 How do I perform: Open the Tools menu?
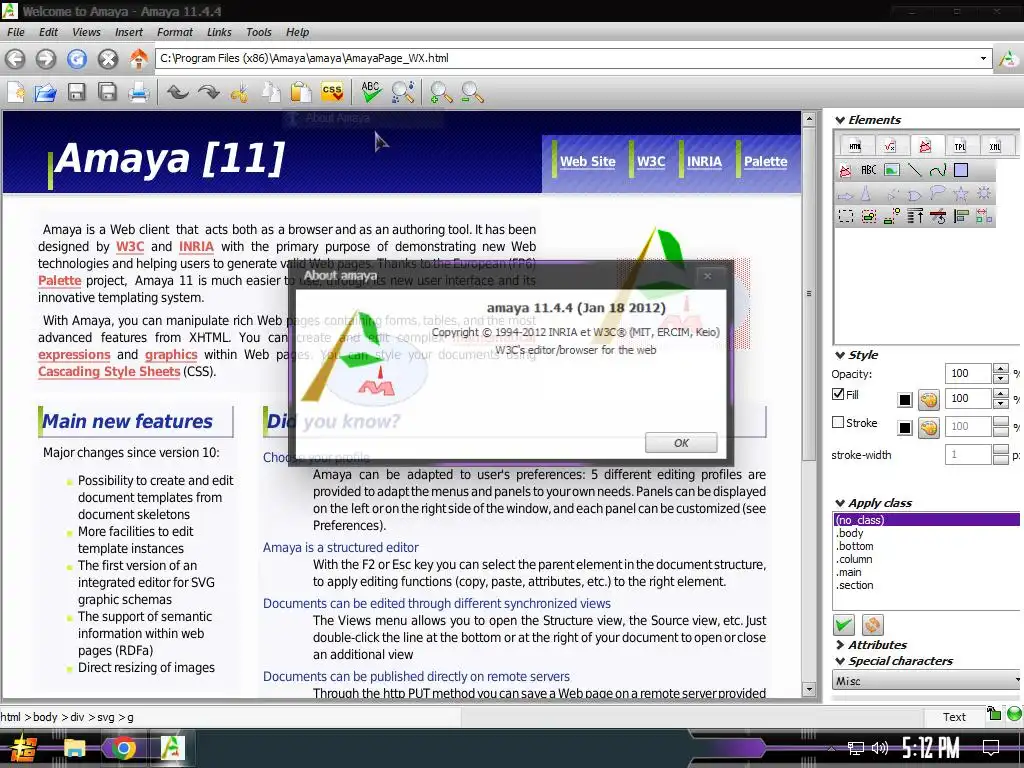coord(259,32)
